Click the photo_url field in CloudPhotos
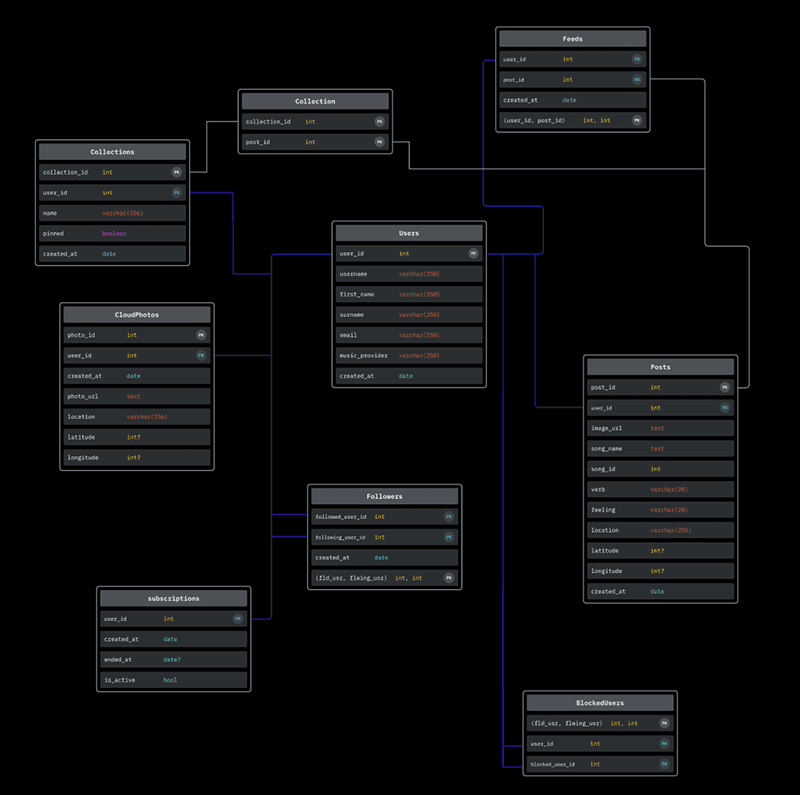Screen dimensions: 800x795 coord(137,396)
